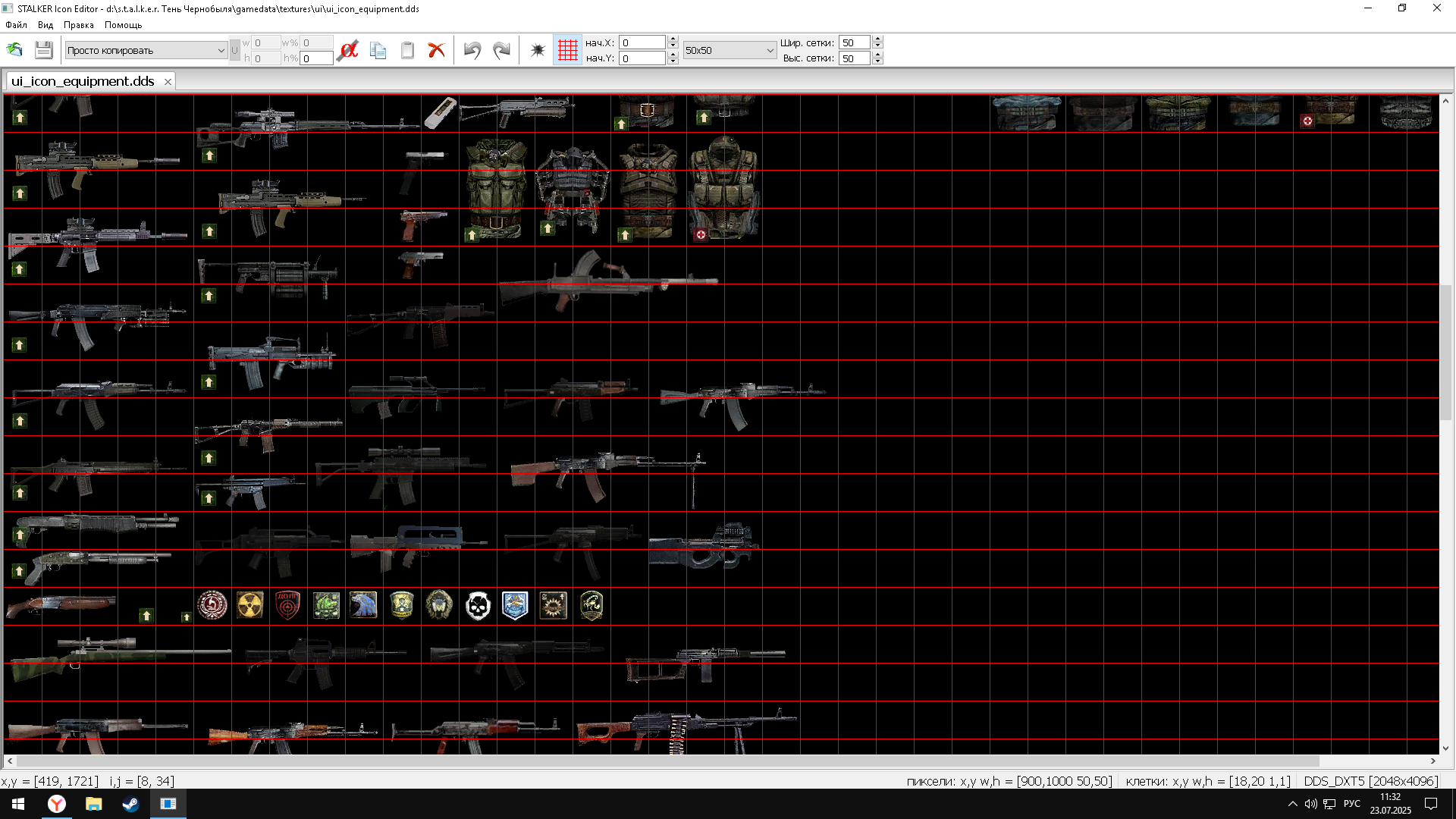Increase 'Шир. сетки' with the up arrow

click(x=877, y=39)
